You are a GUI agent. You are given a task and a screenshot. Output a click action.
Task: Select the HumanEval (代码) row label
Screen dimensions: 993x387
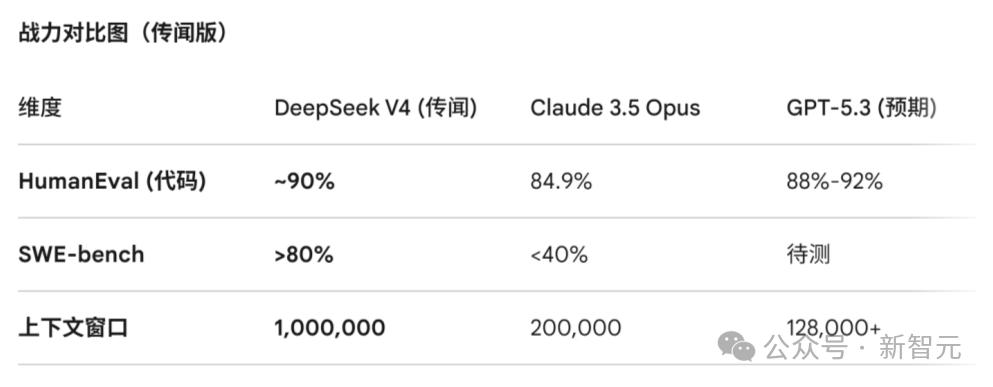tap(112, 182)
